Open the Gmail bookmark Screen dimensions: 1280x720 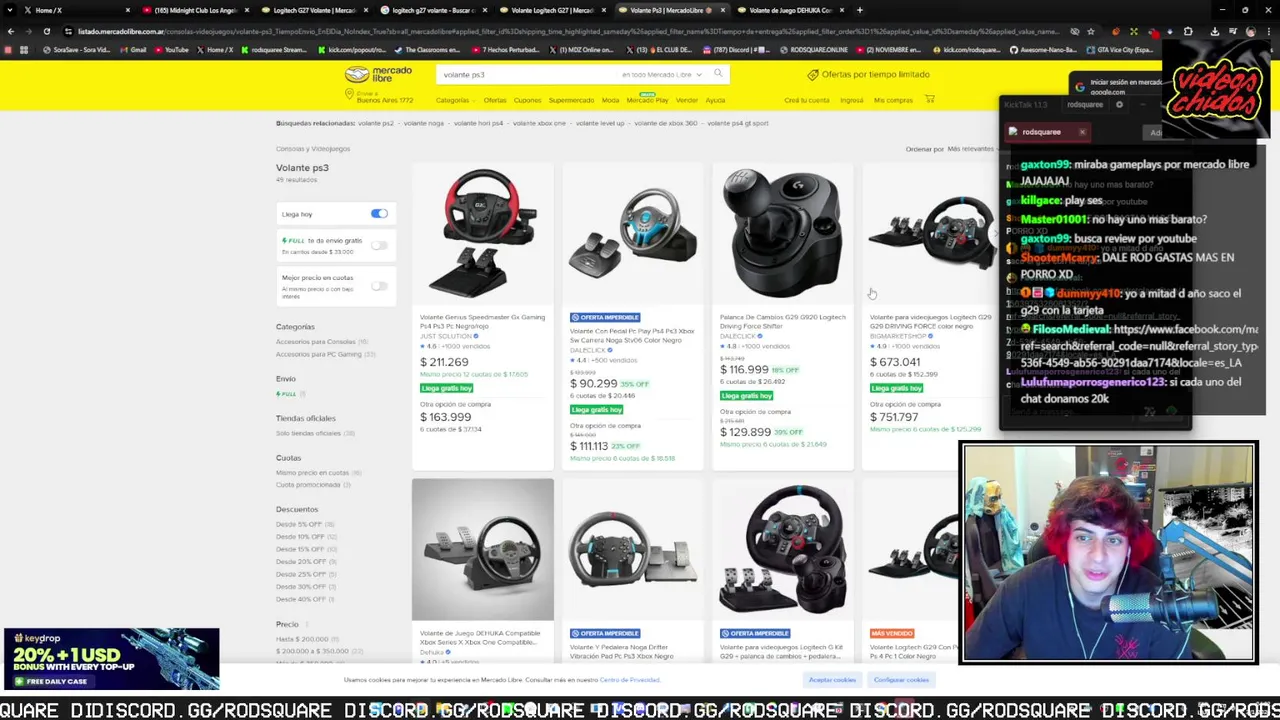132,49
